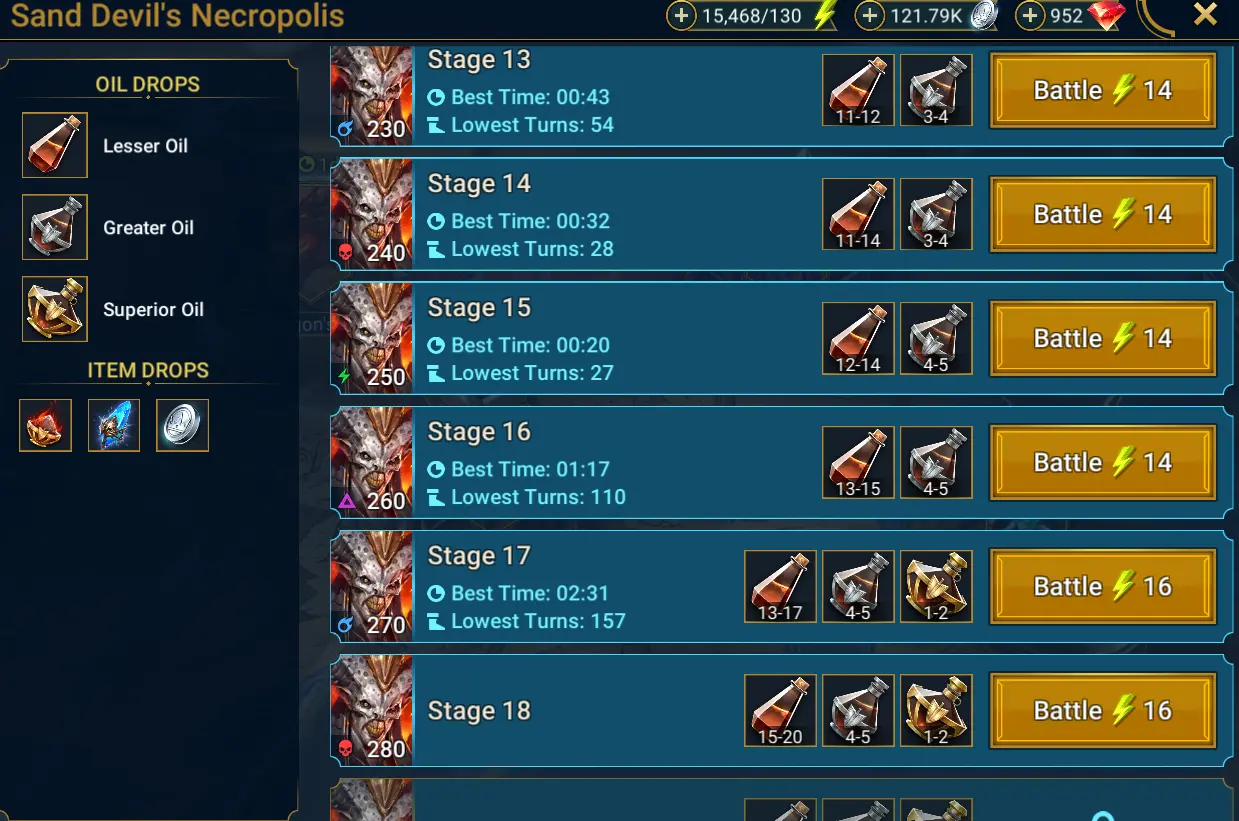The height and width of the screenshot is (821, 1239).
Task: Open the red artifact item drop icon
Action: (46, 425)
